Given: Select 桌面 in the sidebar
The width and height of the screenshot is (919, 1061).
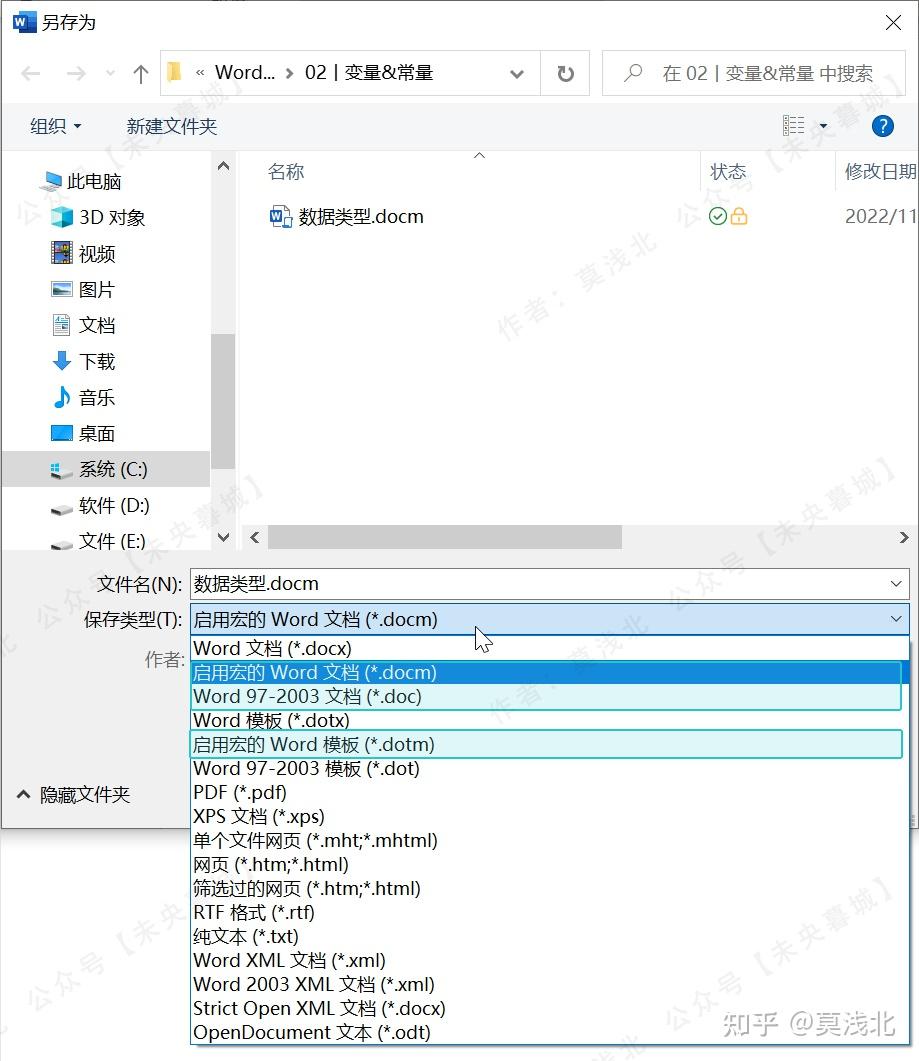Looking at the screenshot, I should click(x=96, y=433).
